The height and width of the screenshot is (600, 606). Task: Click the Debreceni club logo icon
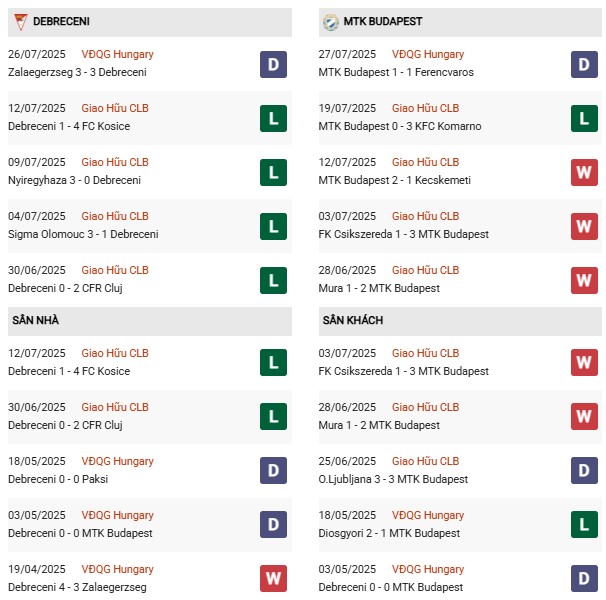pyautogui.click(x=20, y=21)
